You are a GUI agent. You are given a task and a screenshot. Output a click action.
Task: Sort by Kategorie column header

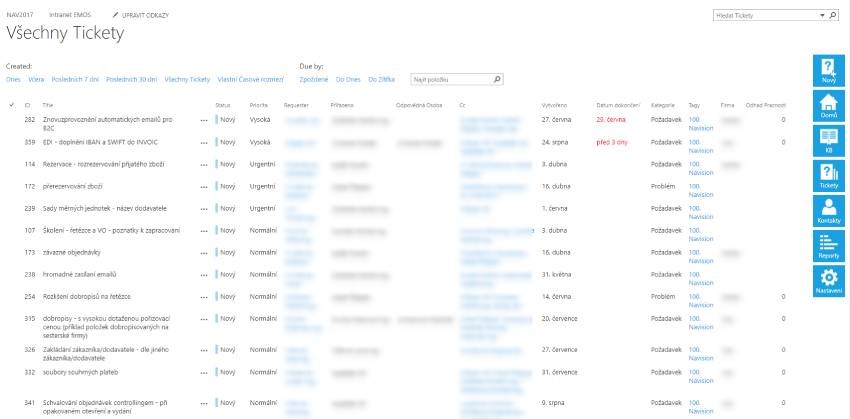662,105
